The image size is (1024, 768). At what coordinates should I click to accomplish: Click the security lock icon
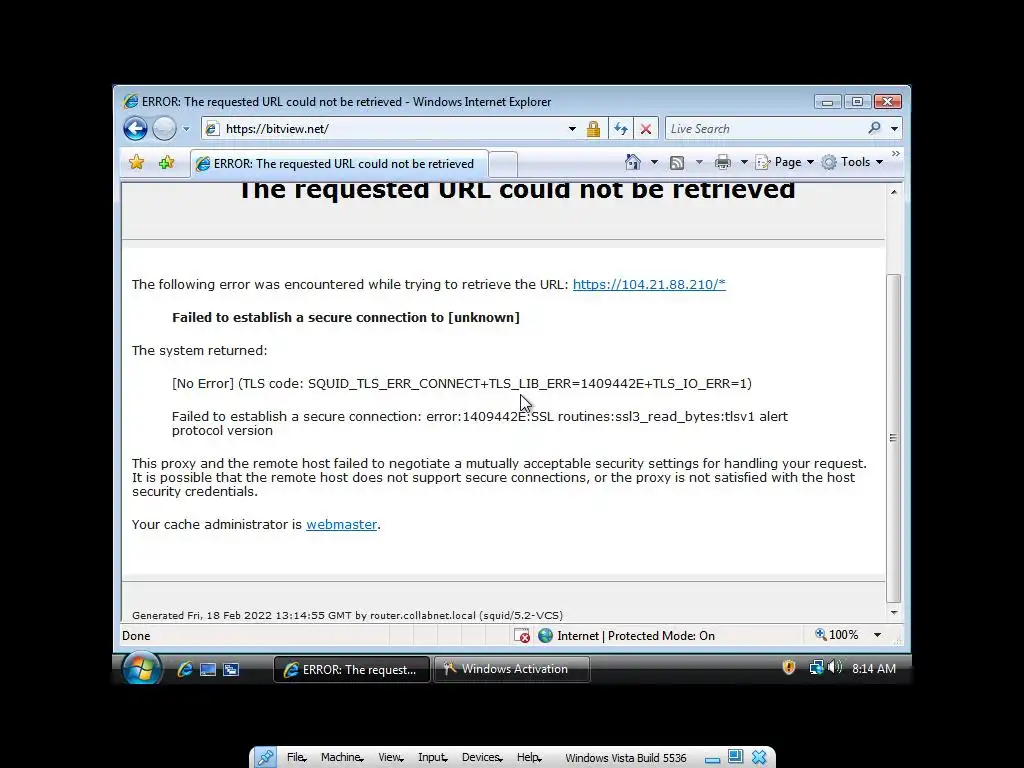click(x=593, y=129)
